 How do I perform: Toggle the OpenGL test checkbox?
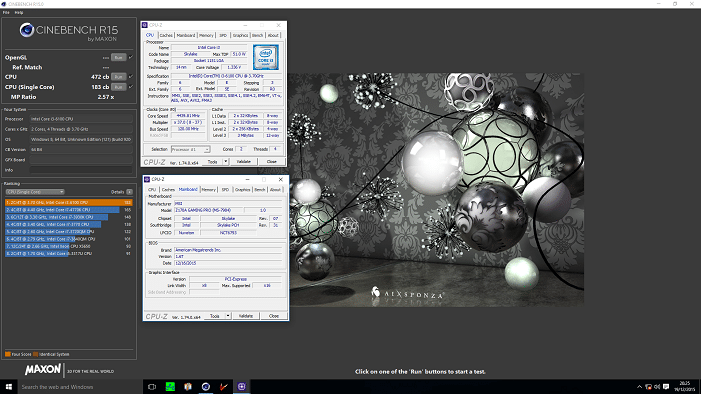pos(131,57)
